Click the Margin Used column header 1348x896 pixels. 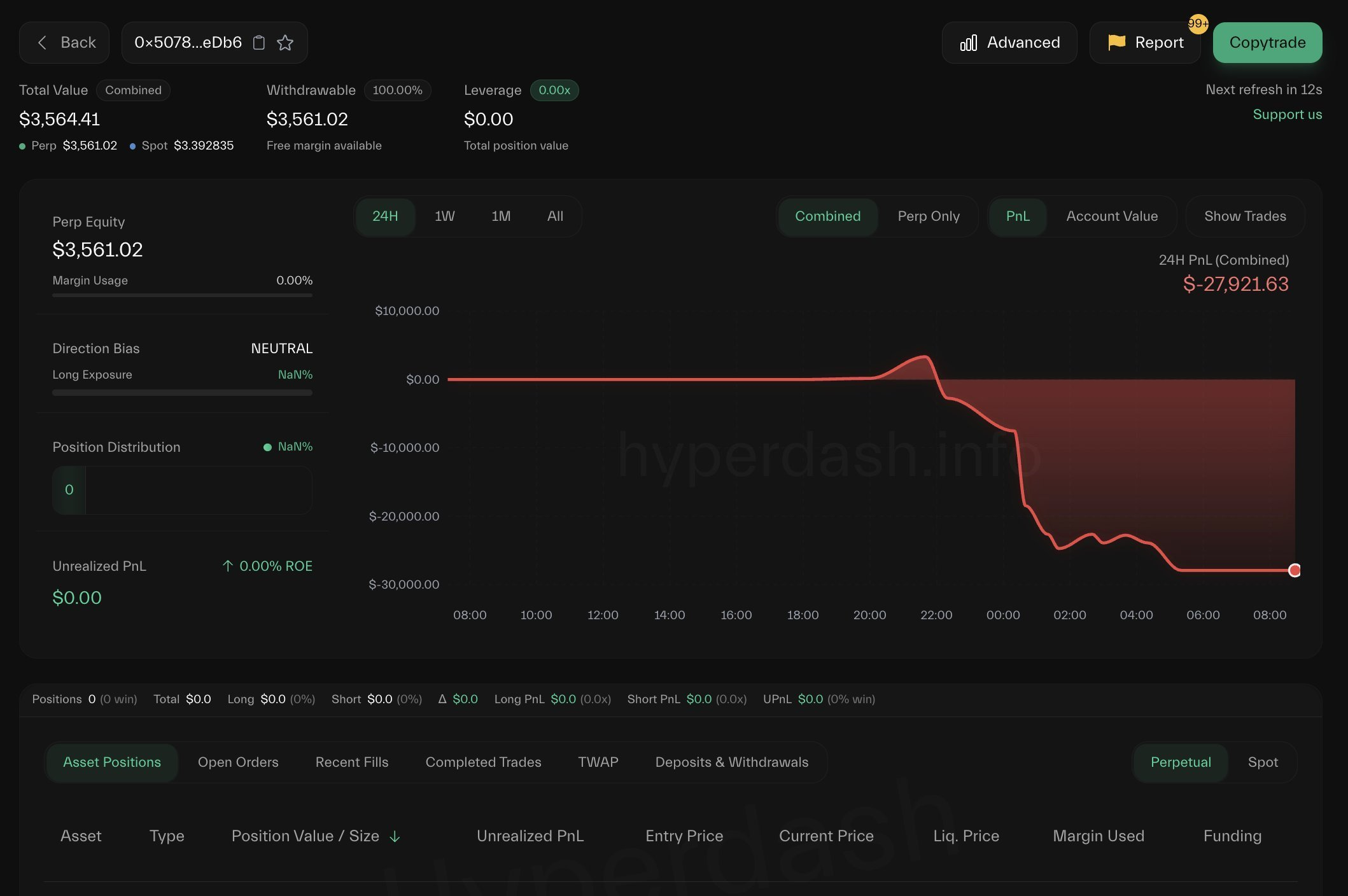tap(1099, 836)
